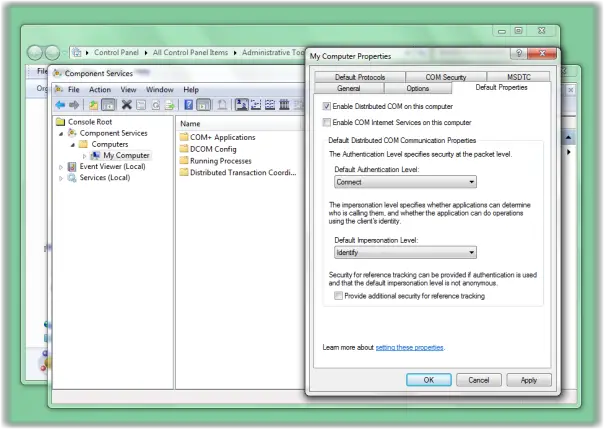604x429 pixels.
Task: Click All Control Panel Items breadcrumb
Action: (x=190, y=52)
